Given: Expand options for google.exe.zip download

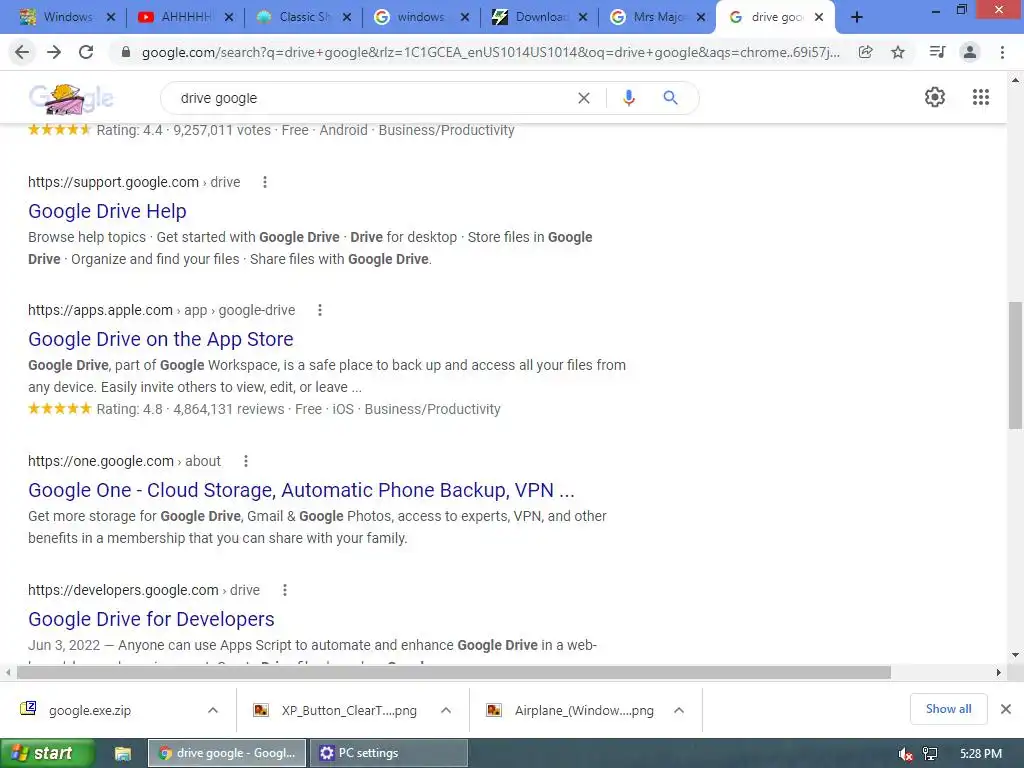Looking at the screenshot, I should (x=213, y=710).
